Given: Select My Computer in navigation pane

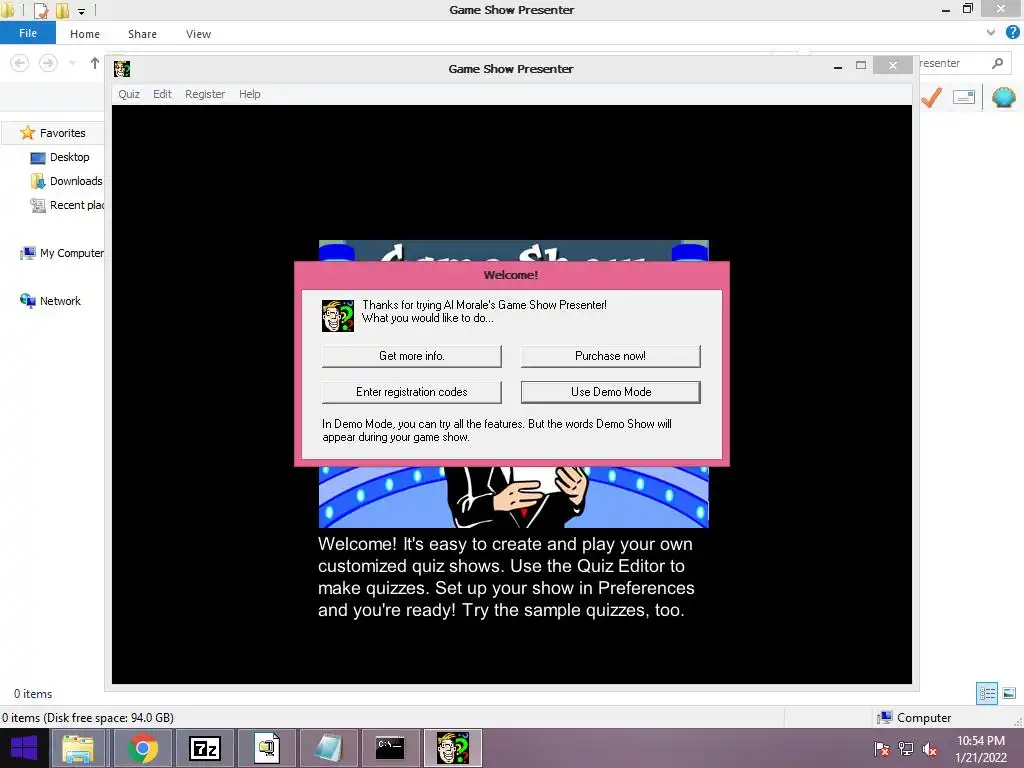Looking at the screenshot, I should [61, 253].
